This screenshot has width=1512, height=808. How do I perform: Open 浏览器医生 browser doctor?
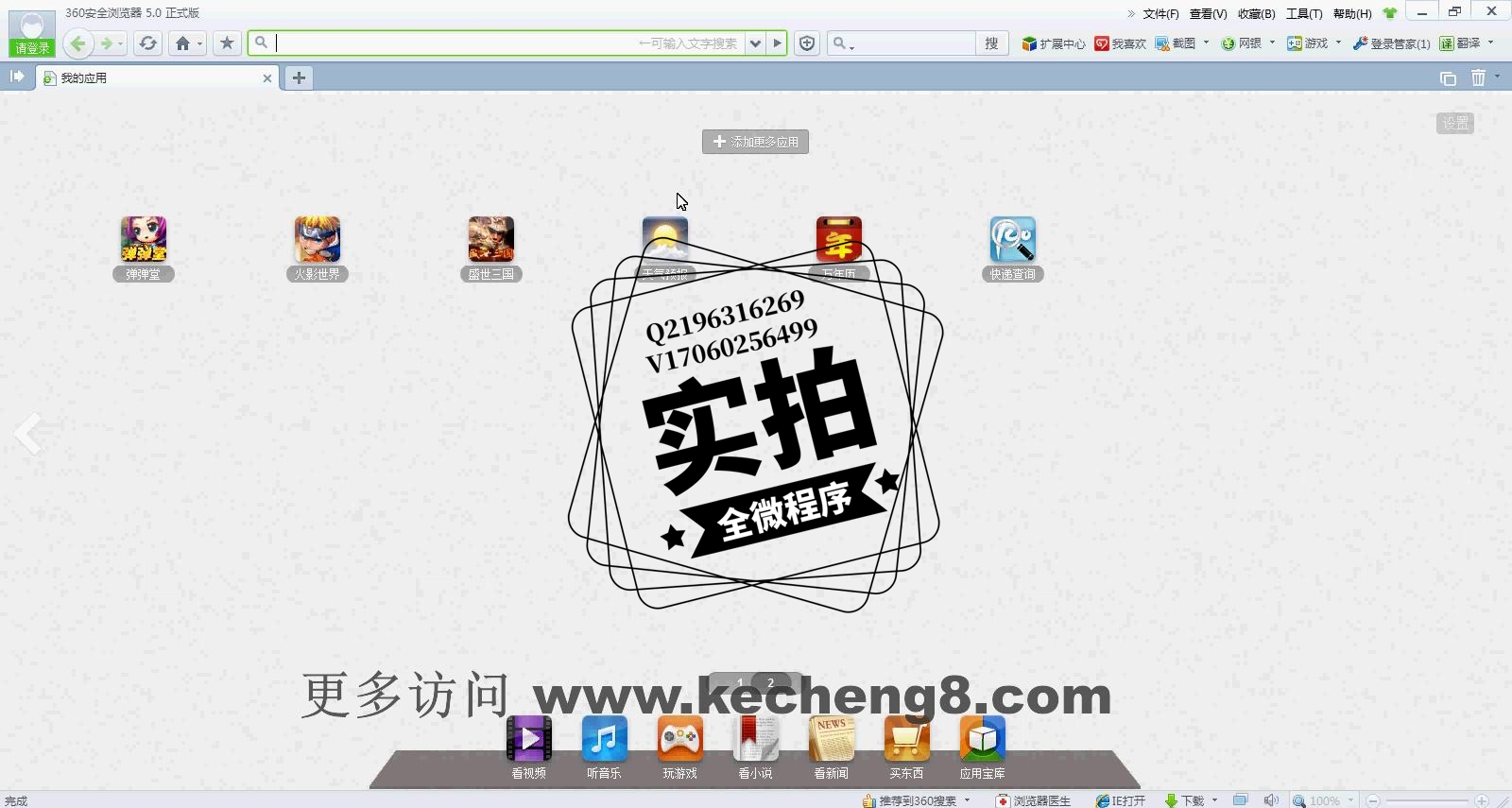tap(1034, 800)
